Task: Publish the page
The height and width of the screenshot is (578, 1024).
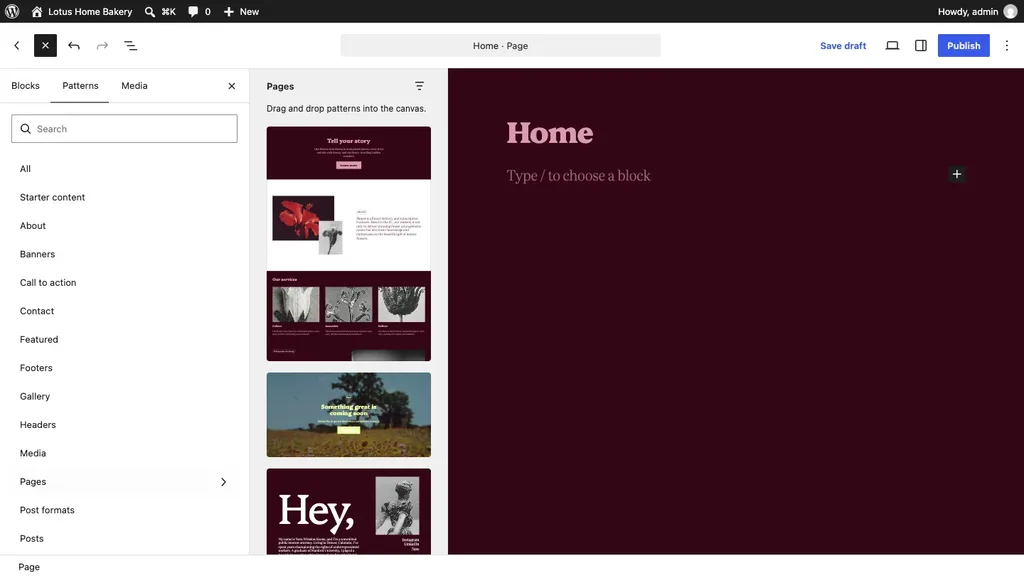Action: pyautogui.click(x=963, y=45)
